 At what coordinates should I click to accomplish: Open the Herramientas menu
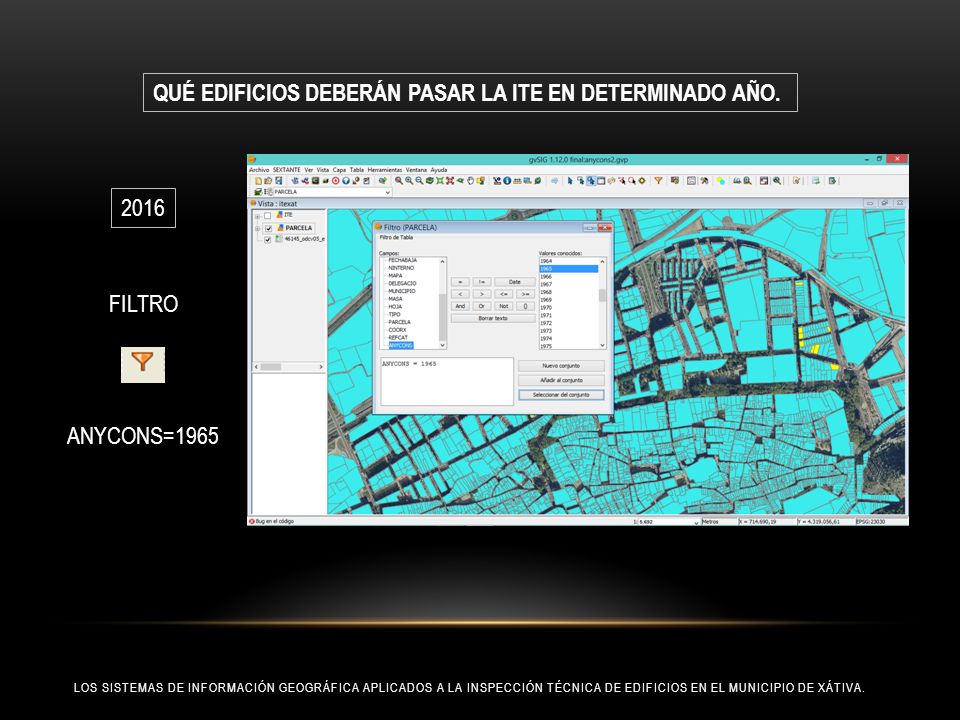point(384,170)
